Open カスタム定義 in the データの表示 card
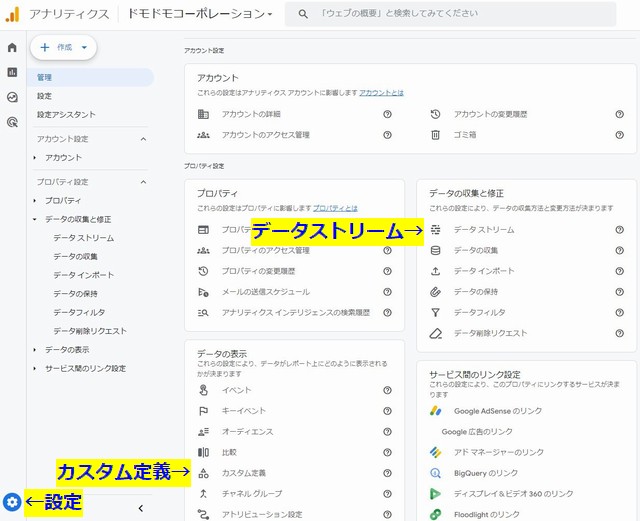 [244, 473]
